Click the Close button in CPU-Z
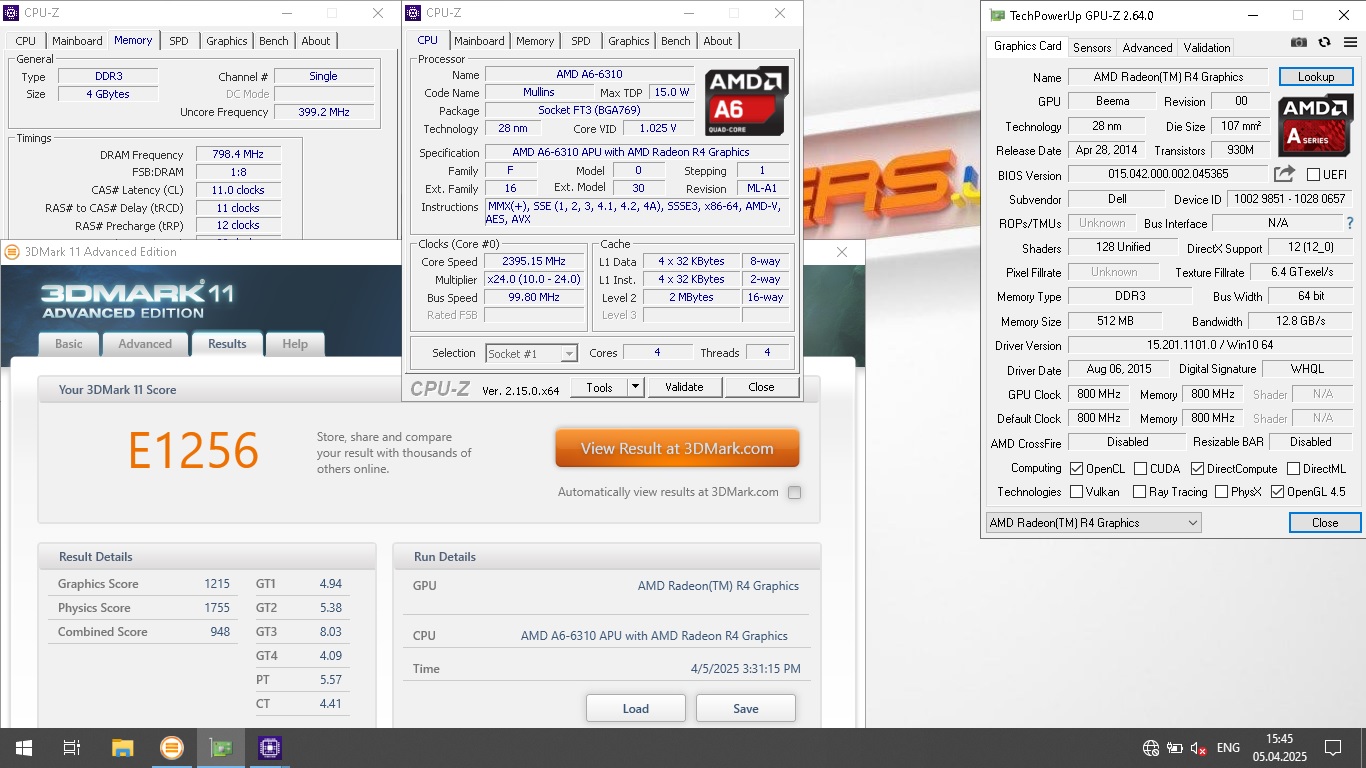The width and height of the screenshot is (1366, 768). coord(761,387)
